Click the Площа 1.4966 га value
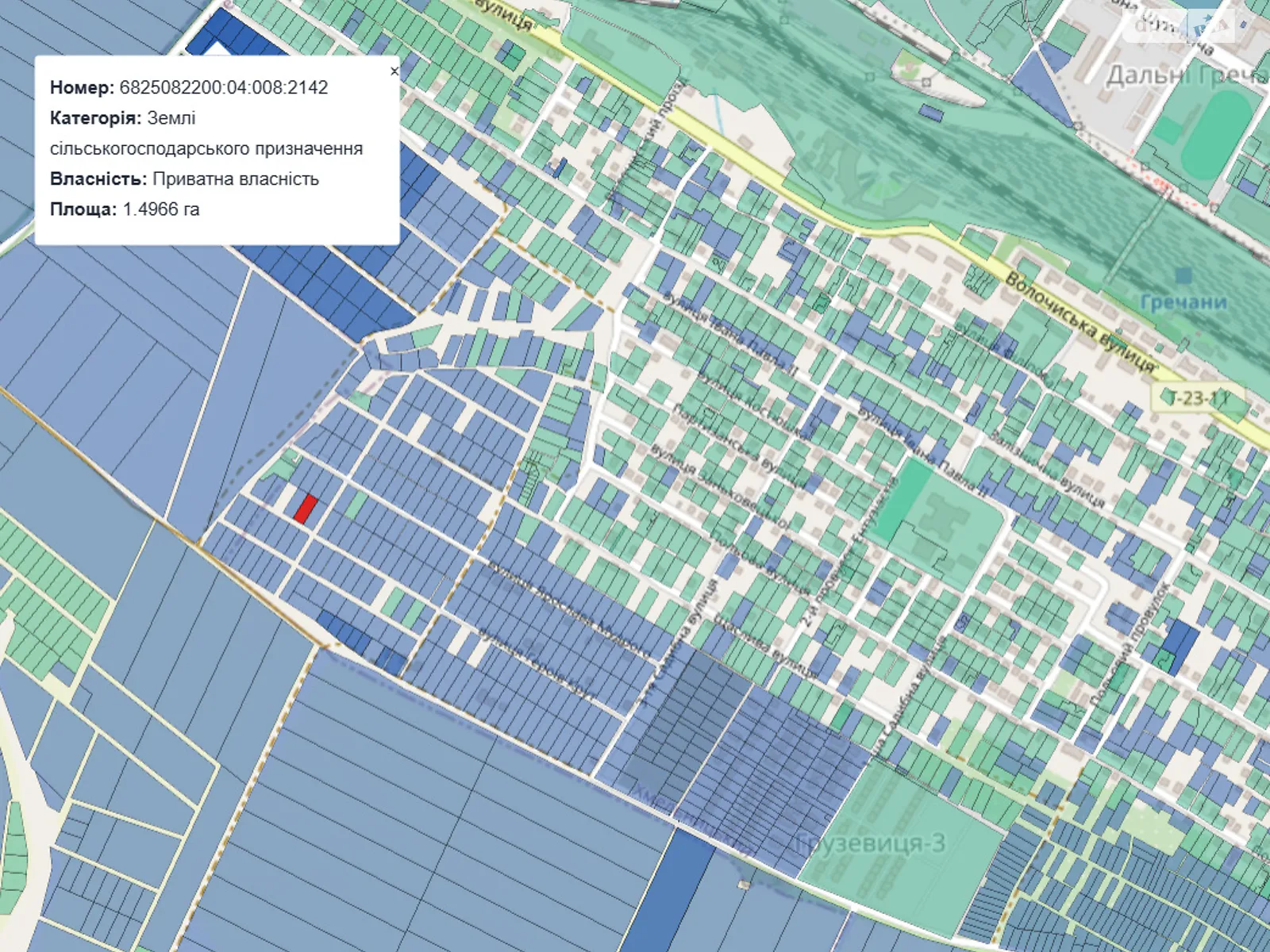The image size is (1270, 952). coord(161,209)
